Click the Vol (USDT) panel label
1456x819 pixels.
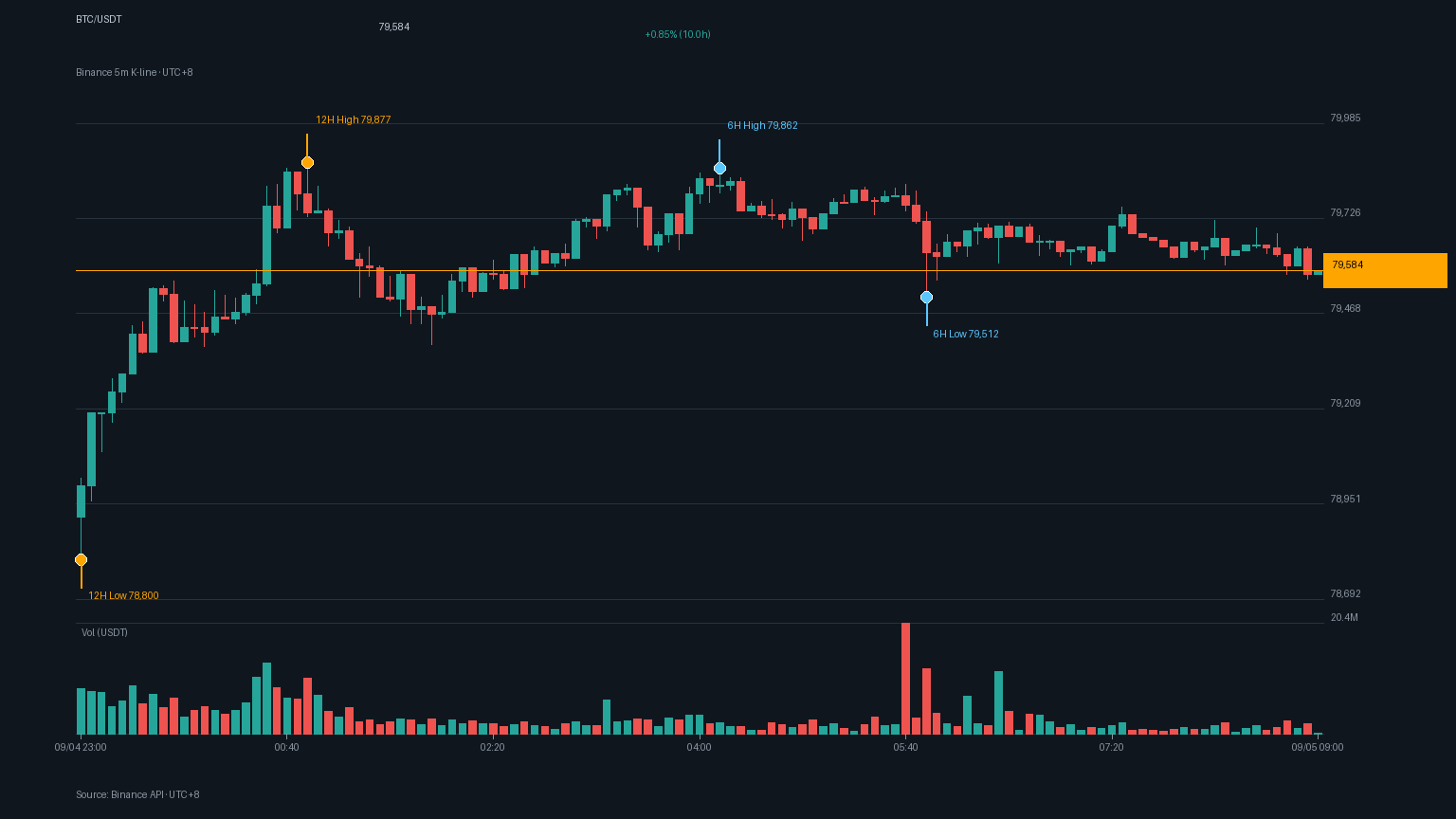point(104,632)
